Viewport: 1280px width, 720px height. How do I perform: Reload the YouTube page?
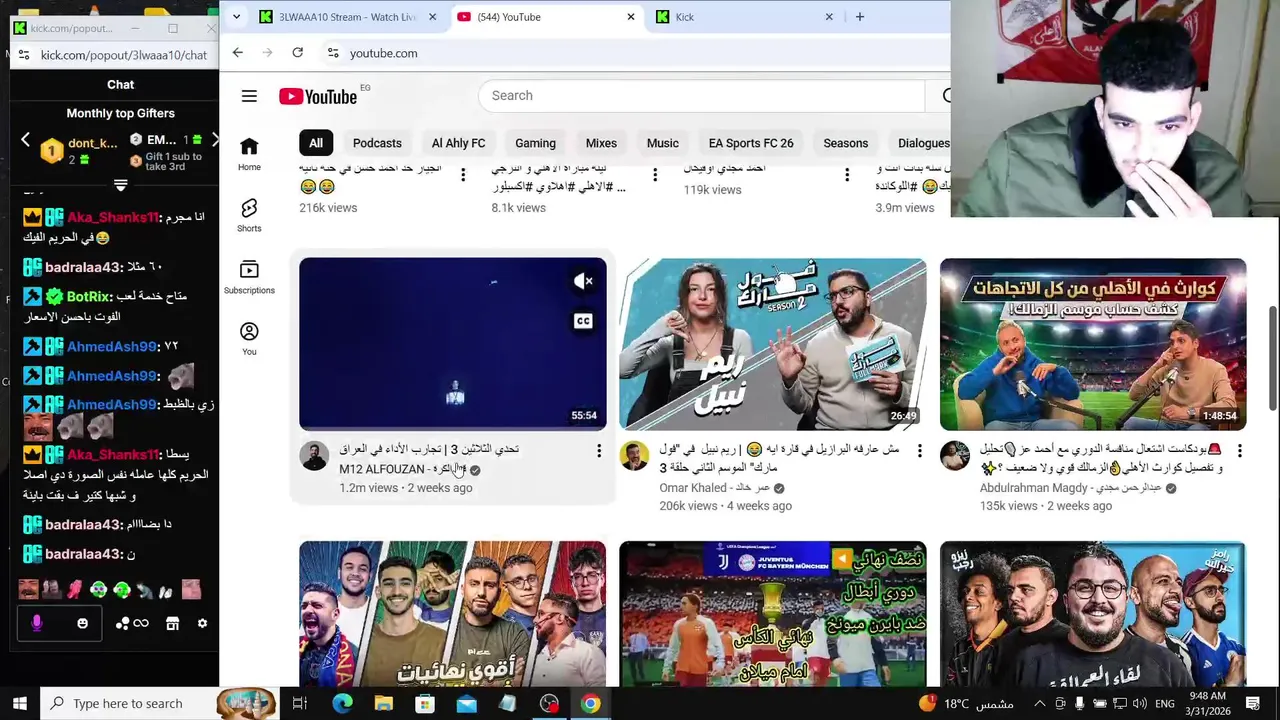pos(297,53)
